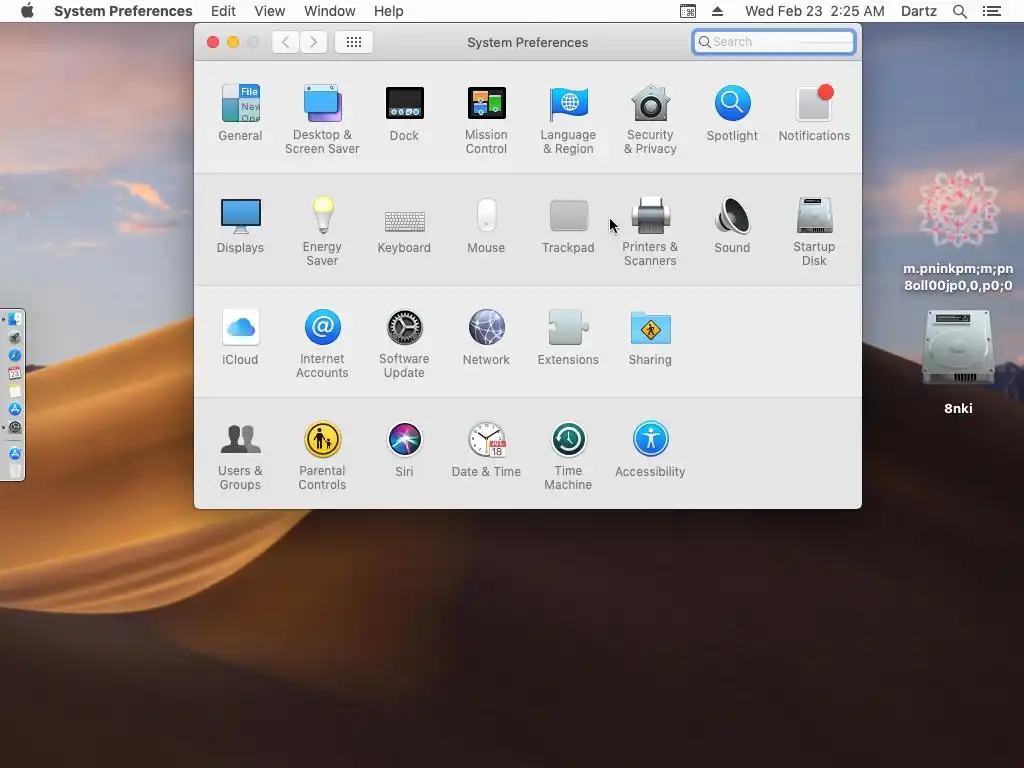1024x768 pixels.
Task: Open the View menu
Action: (x=270, y=11)
